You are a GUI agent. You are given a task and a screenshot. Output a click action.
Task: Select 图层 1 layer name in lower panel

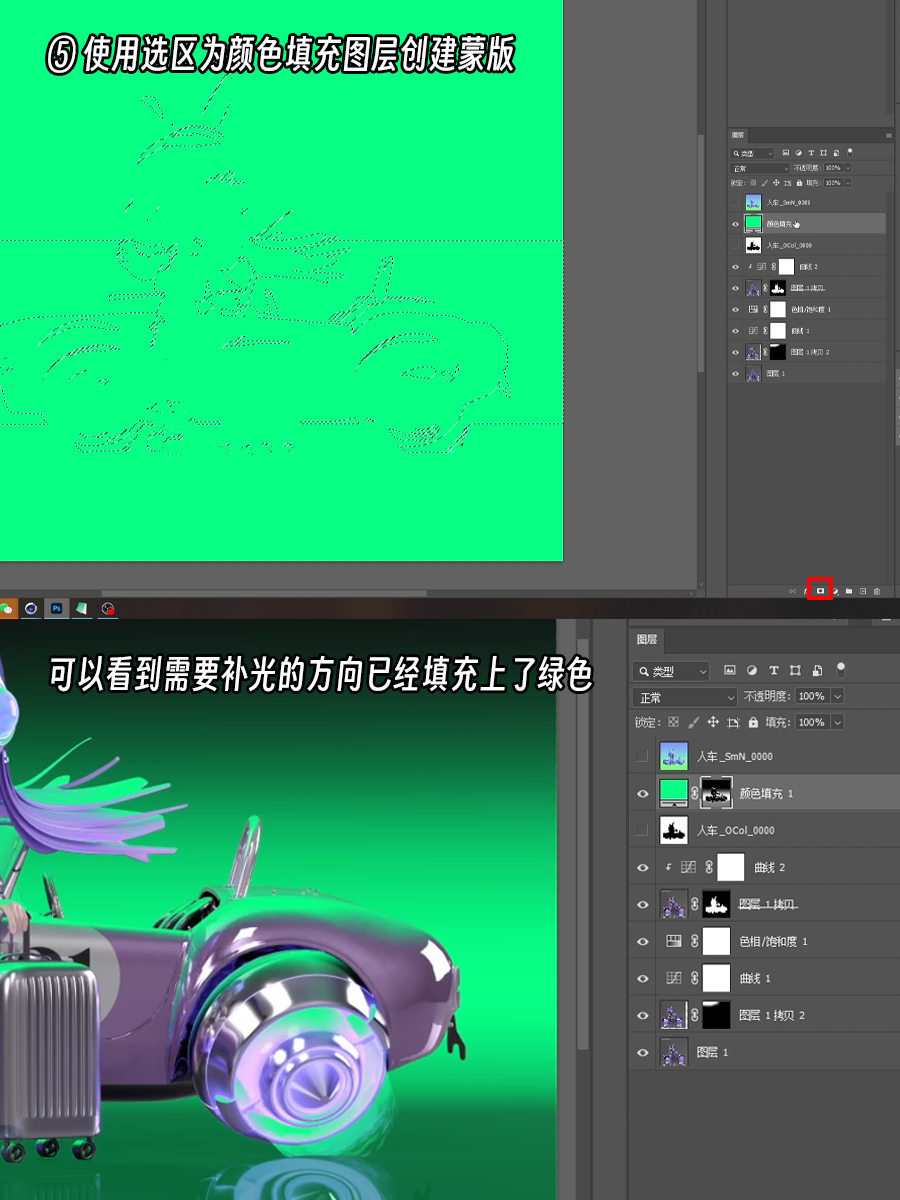pos(712,1052)
